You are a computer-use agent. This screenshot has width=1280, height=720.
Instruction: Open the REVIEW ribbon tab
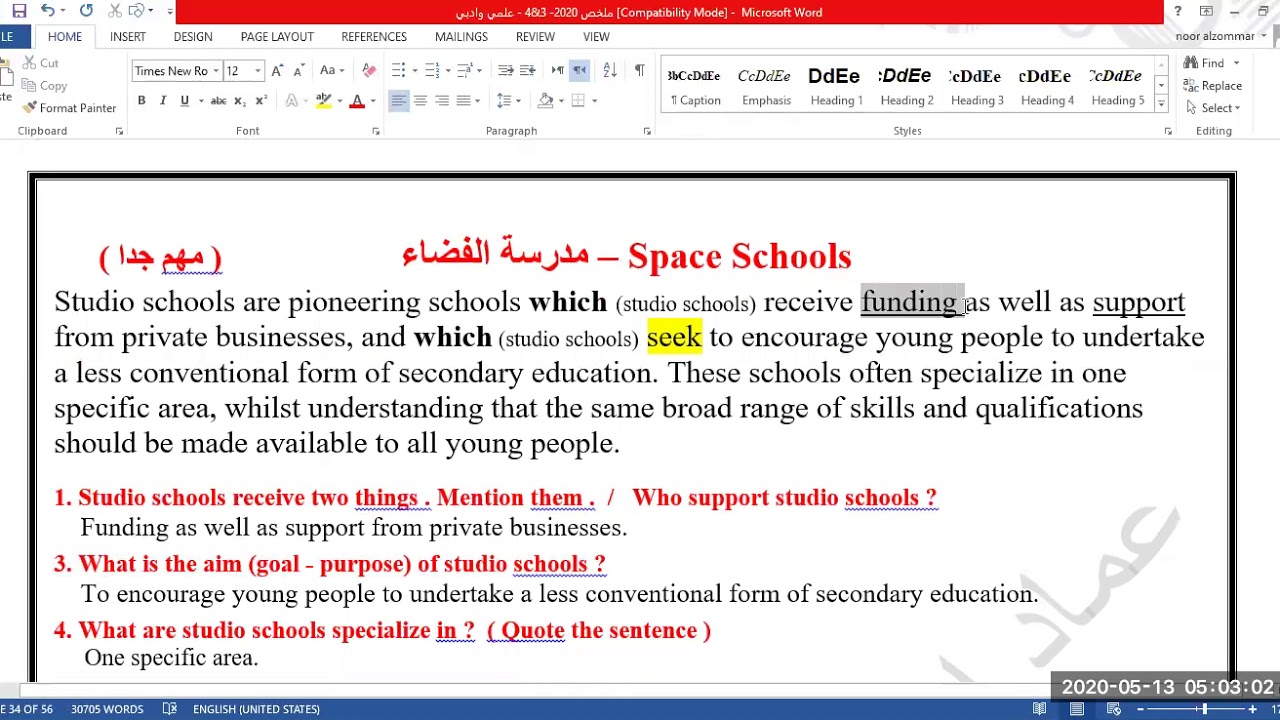(535, 37)
